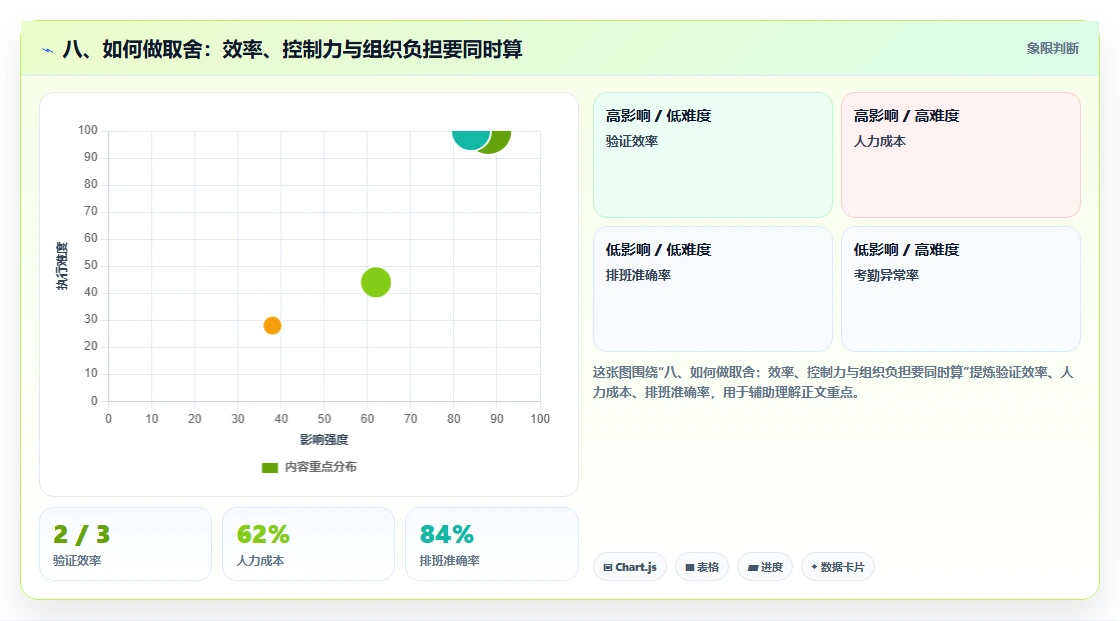Open the 高影响 / 高难度 quadrant card
Viewport: 1120px width, 621px height.
[x=960, y=154]
